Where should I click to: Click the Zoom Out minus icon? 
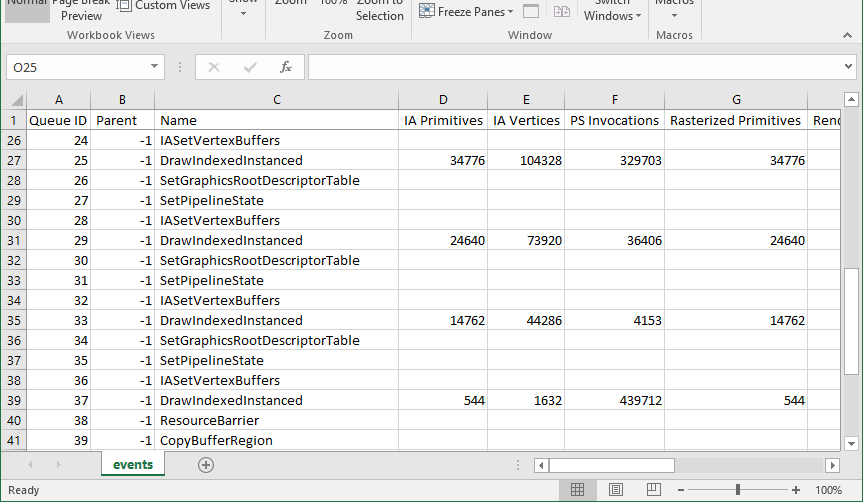682,490
